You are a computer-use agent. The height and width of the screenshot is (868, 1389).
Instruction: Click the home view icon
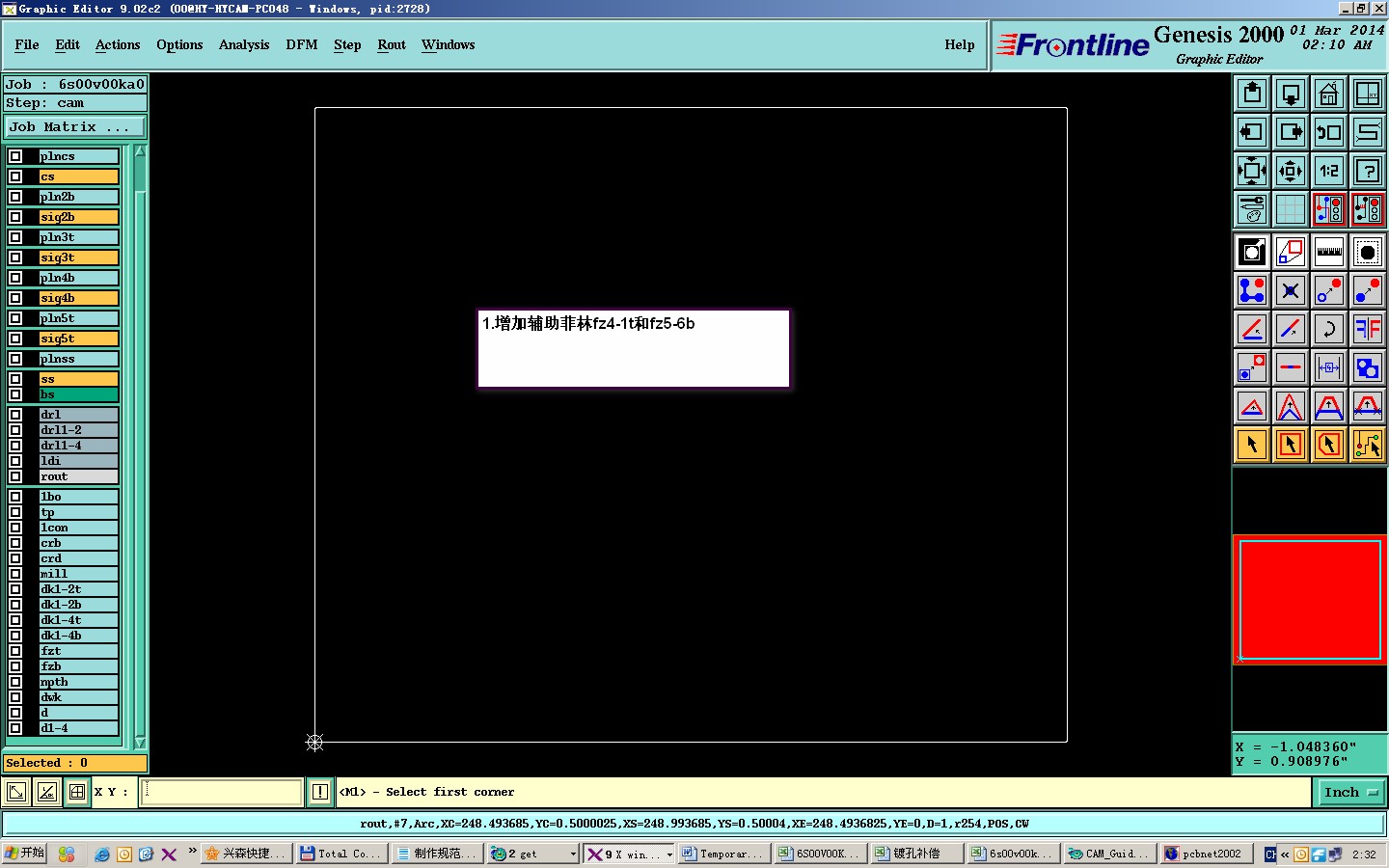coord(1329,94)
